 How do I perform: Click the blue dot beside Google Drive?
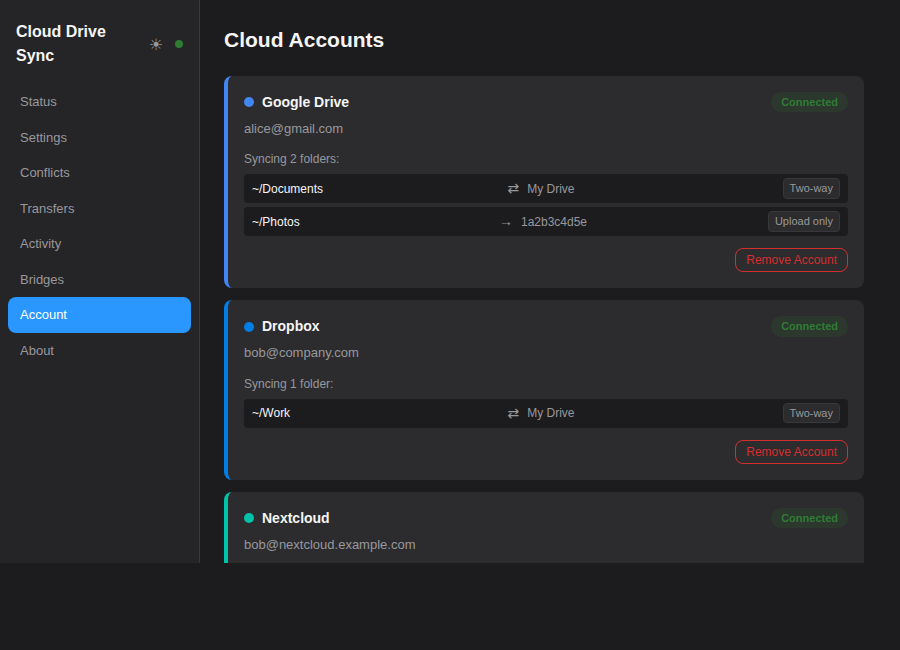pos(249,102)
